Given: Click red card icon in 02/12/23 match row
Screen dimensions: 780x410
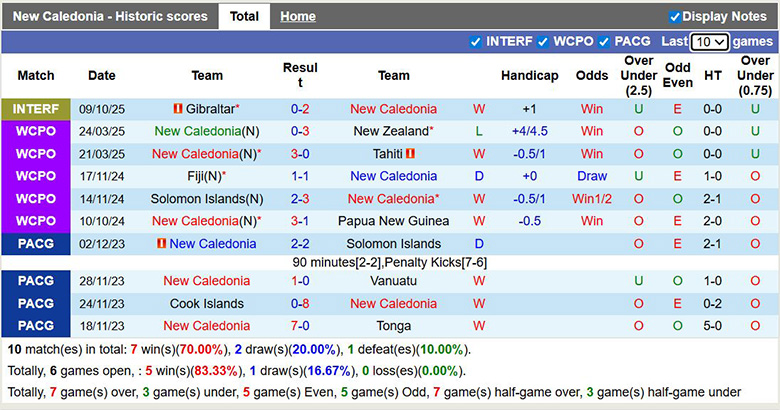Looking at the screenshot, I should pos(162,244).
